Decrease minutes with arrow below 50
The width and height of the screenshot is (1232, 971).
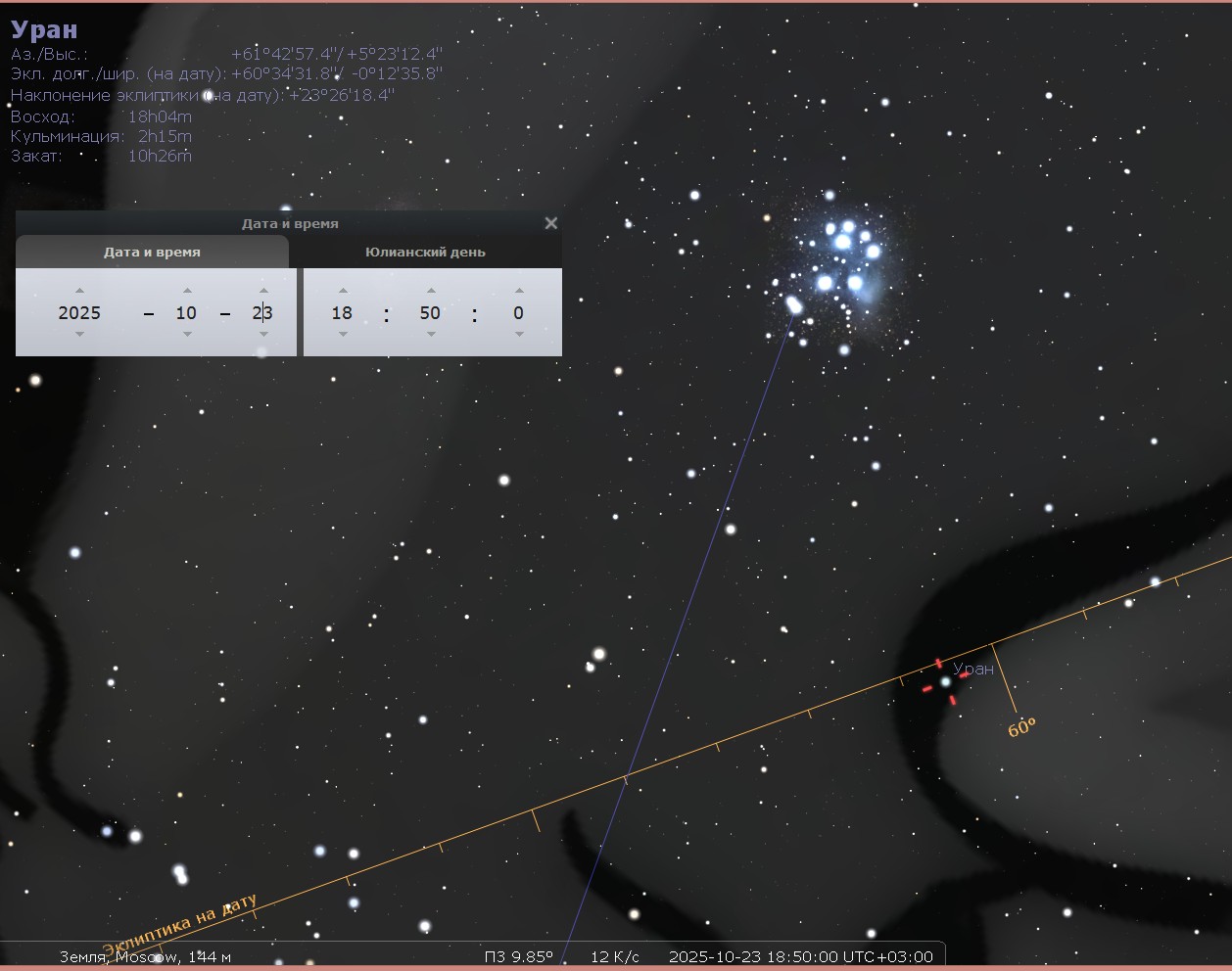point(431,334)
